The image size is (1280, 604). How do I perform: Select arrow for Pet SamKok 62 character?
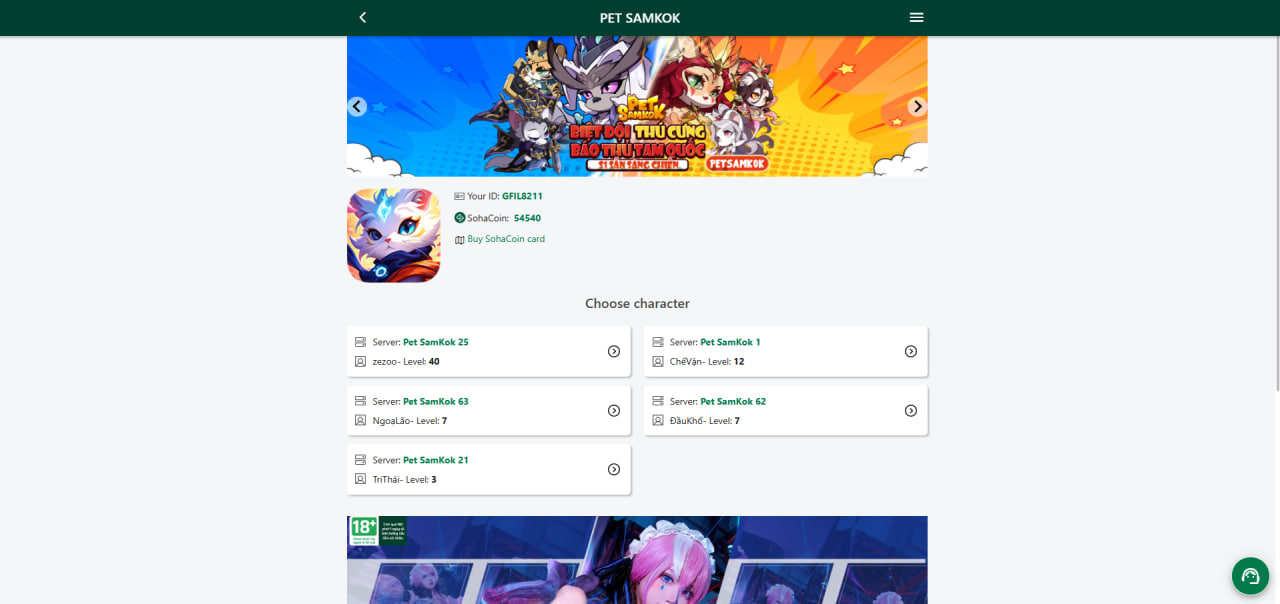click(x=911, y=411)
